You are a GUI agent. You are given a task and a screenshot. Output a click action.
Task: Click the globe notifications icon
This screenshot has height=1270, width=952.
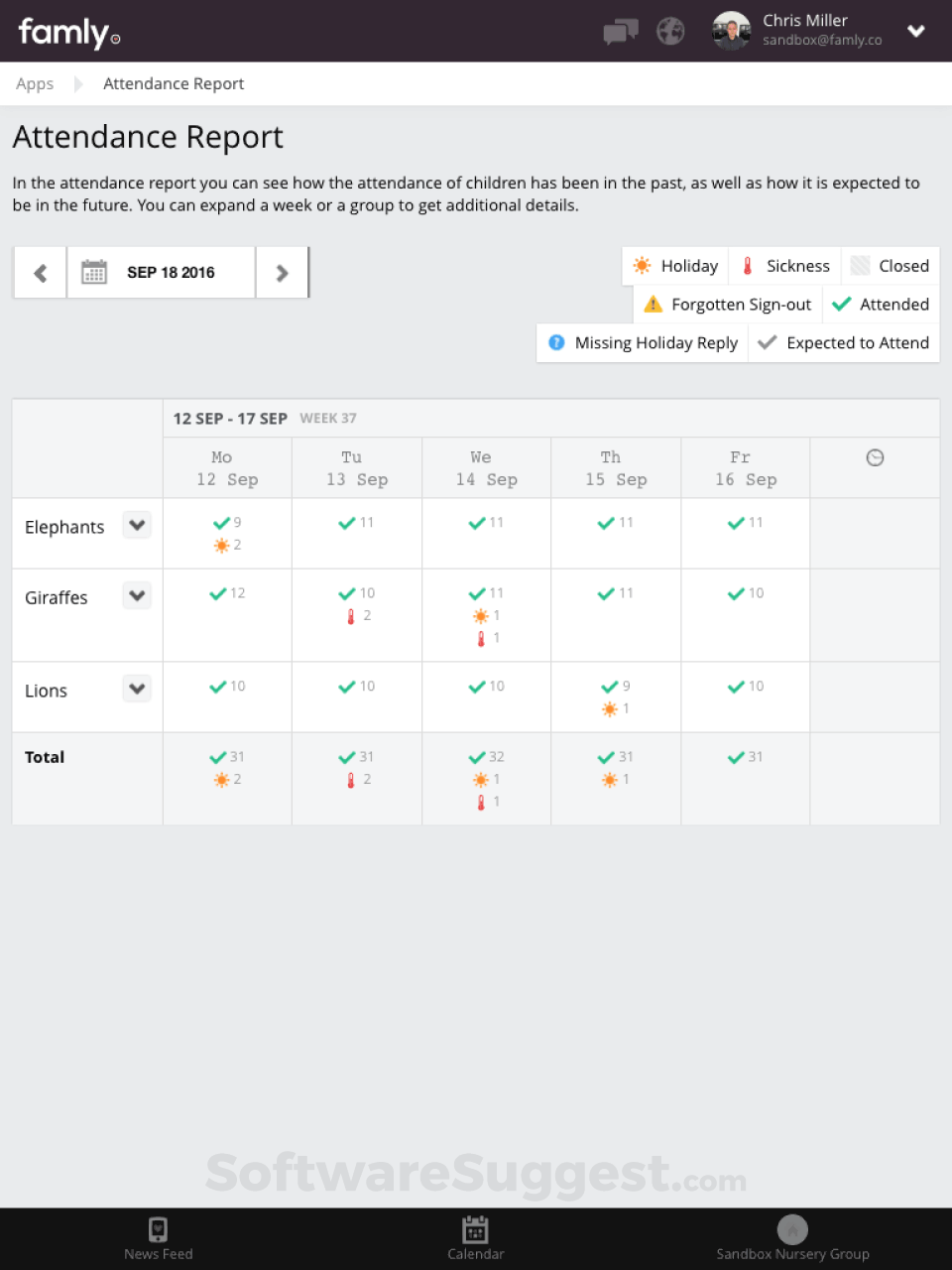pos(670,32)
